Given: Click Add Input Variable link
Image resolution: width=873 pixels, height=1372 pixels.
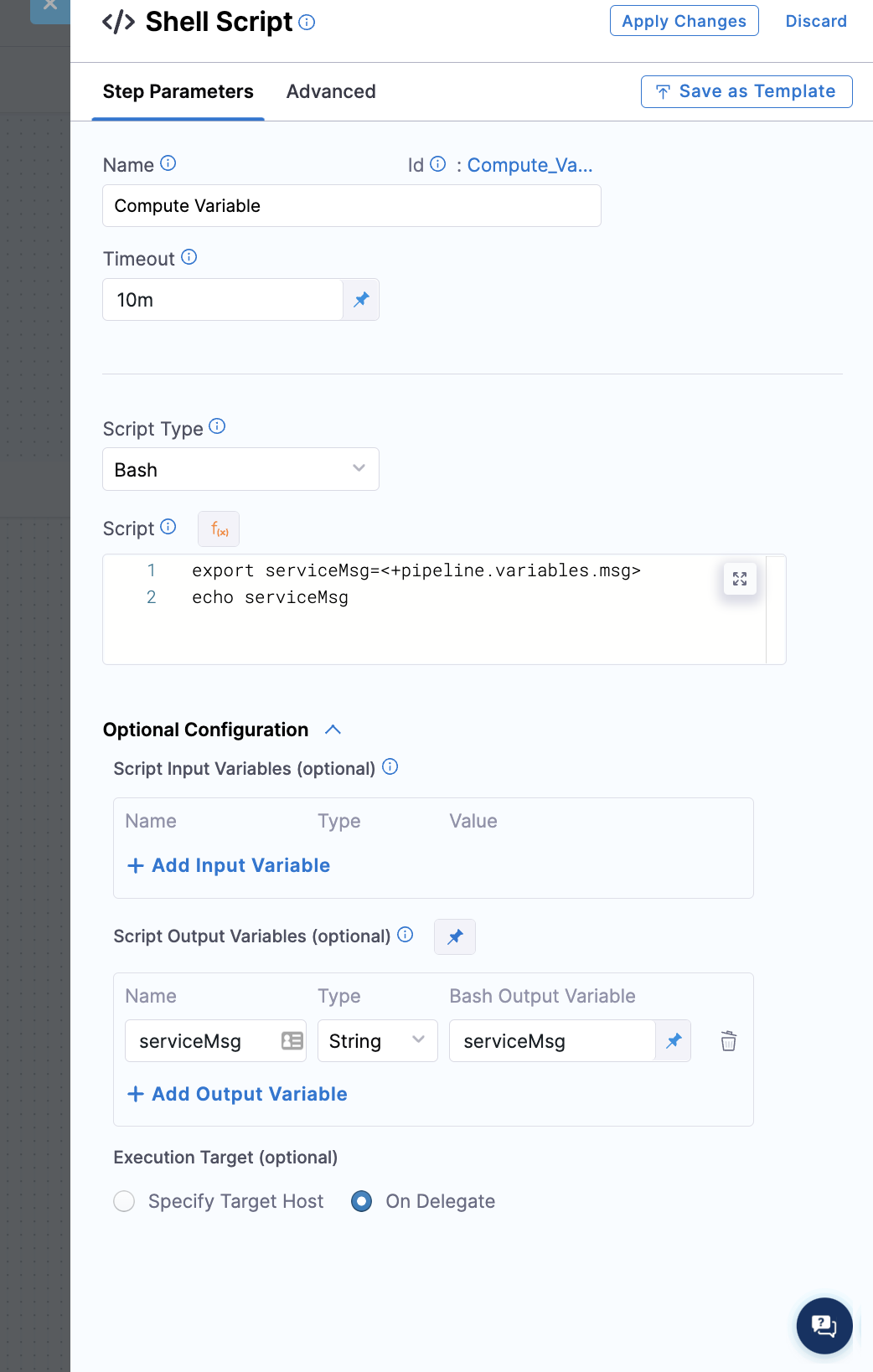Looking at the screenshot, I should [x=229, y=865].
